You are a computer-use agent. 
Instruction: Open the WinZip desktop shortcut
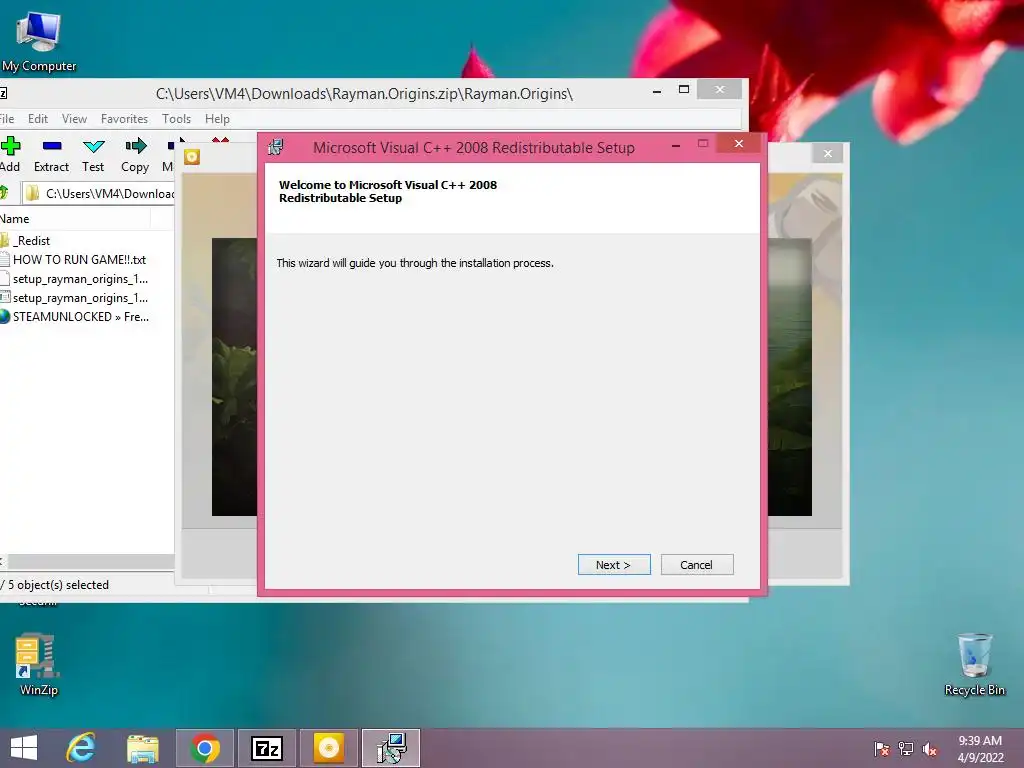pos(39,664)
